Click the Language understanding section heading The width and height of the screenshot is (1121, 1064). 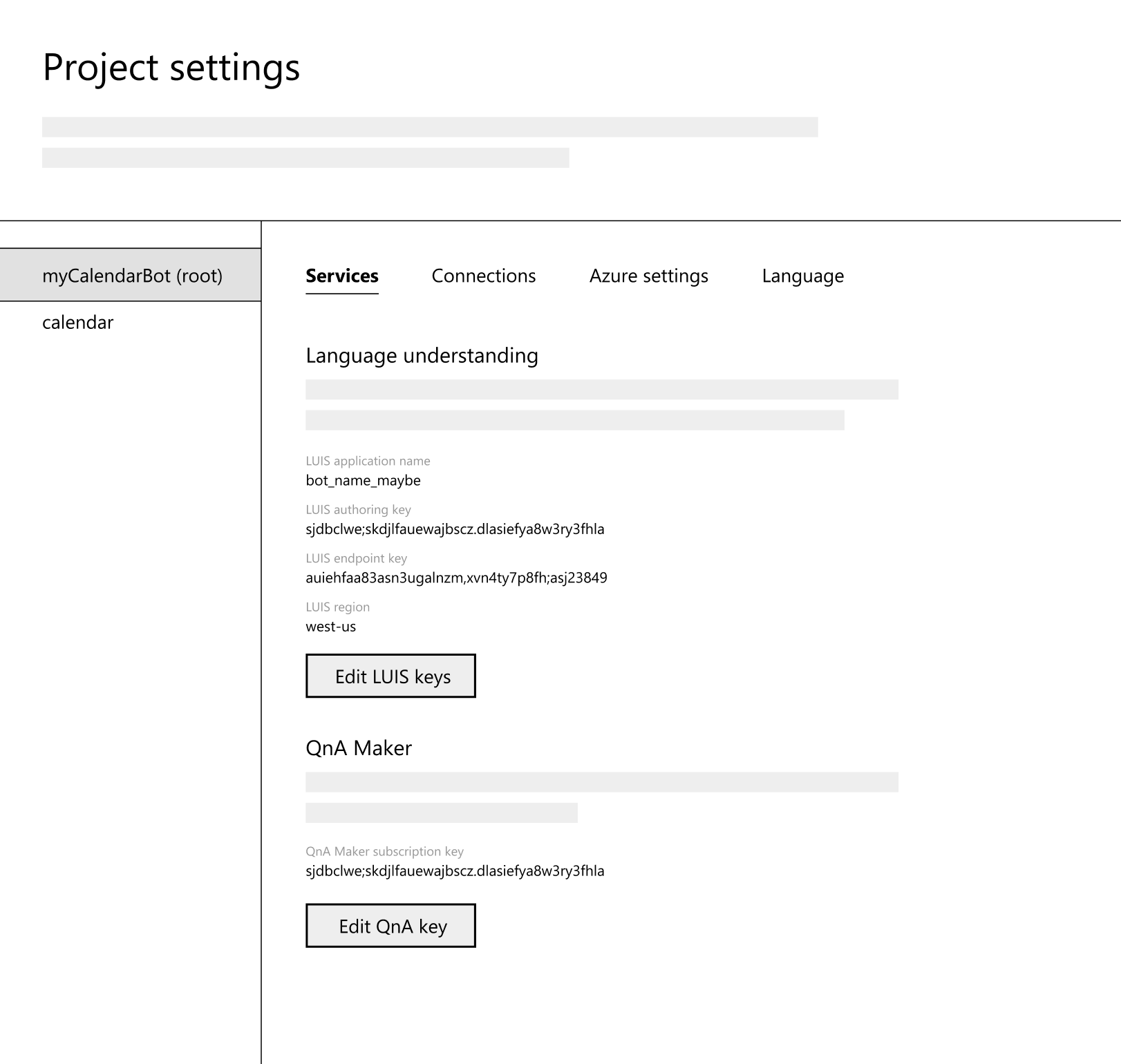[422, 356]
